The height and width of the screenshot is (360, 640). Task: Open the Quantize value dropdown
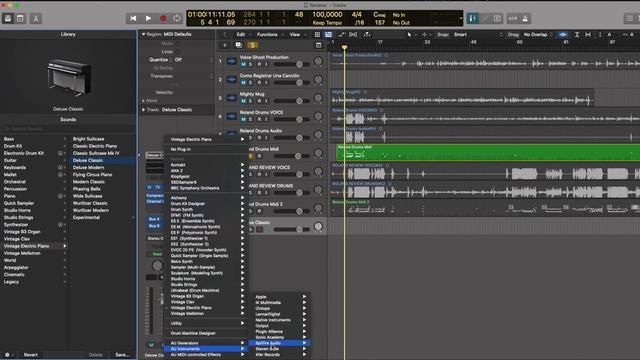[193, 60]
